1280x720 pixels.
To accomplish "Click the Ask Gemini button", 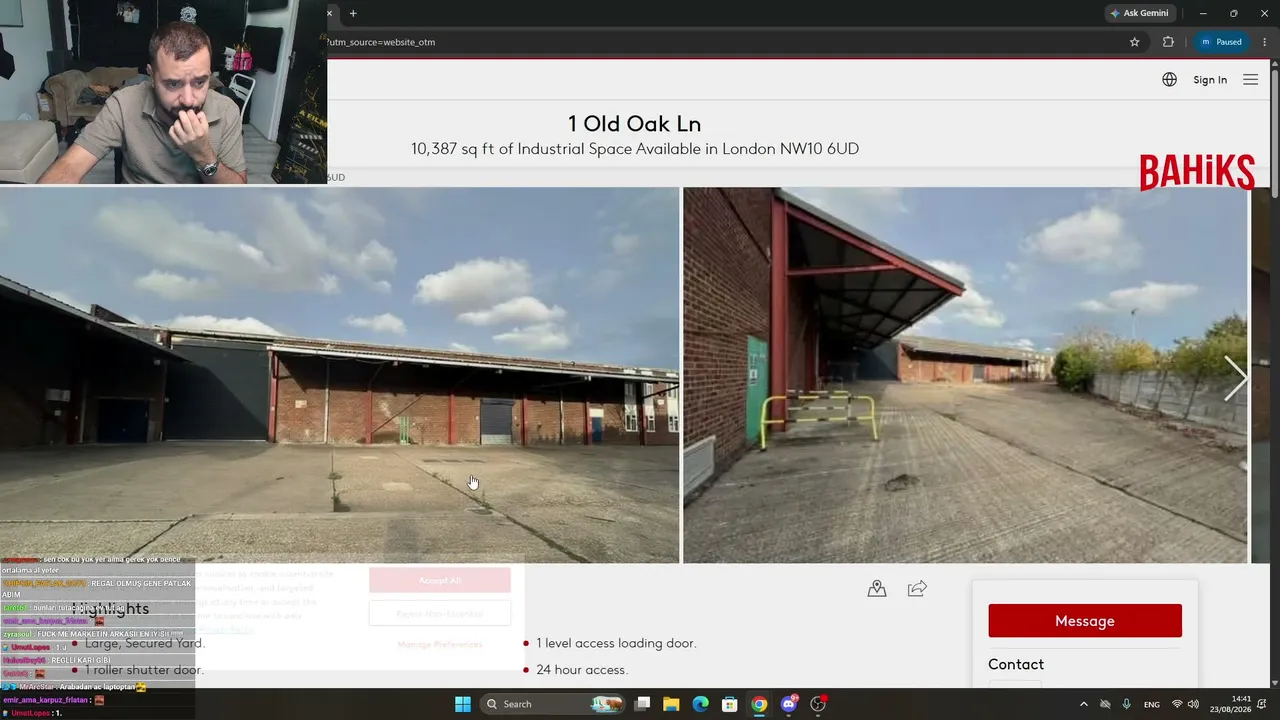I will [1139, 13].
